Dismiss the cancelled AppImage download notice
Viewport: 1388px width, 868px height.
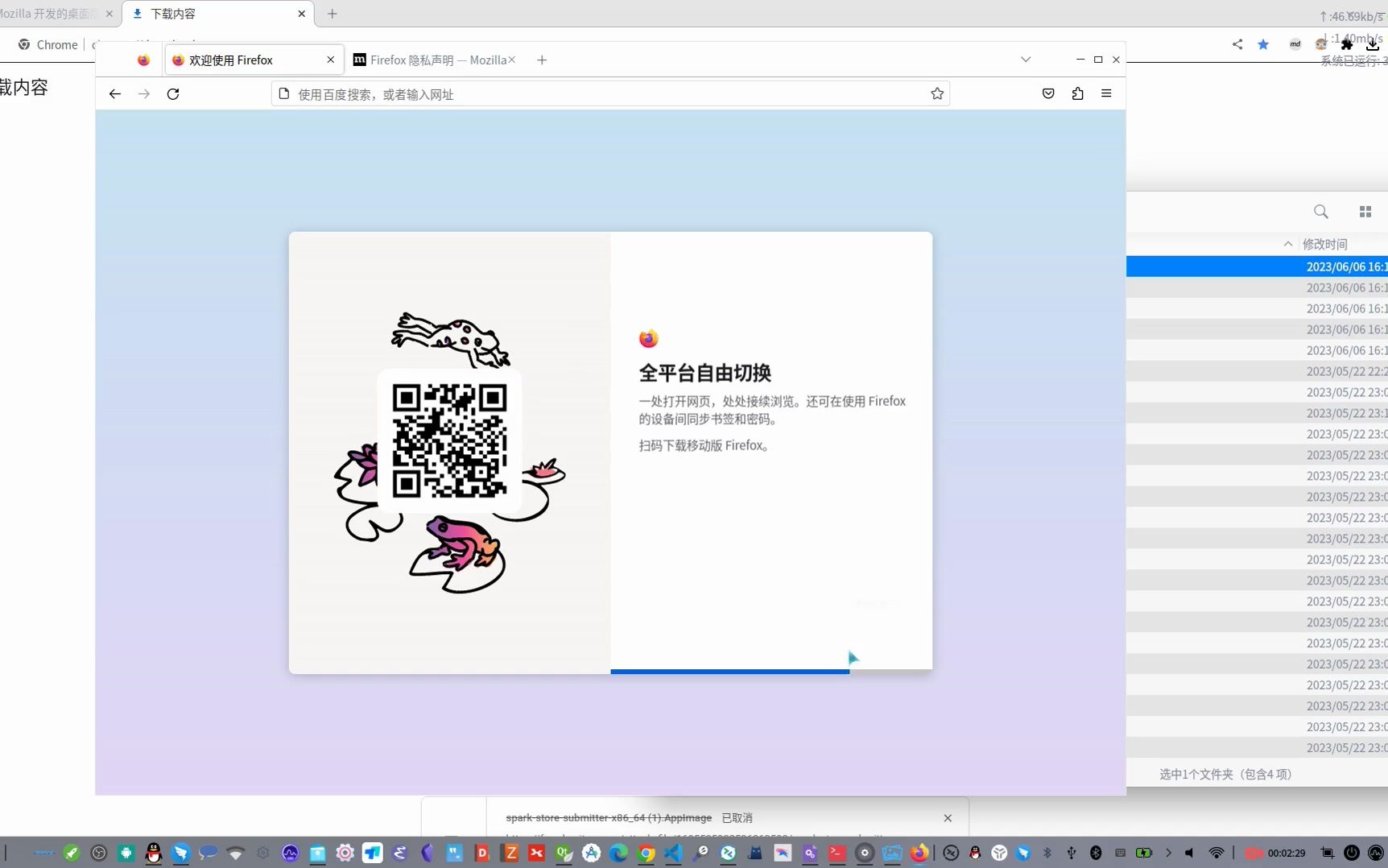point(948,818)
